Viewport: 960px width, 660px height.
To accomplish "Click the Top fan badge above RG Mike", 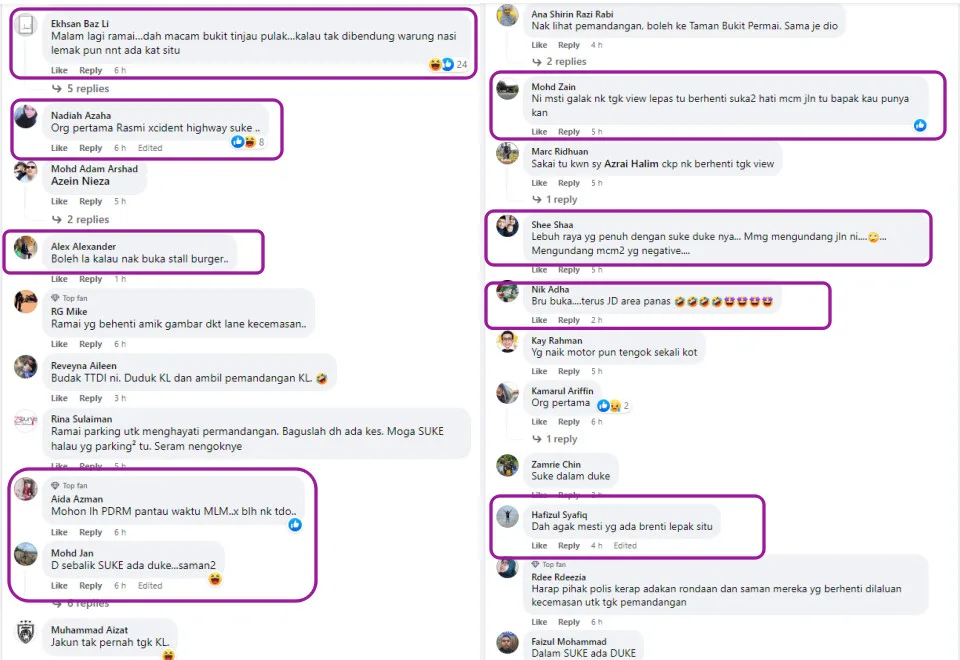I will tap(69, 298).
